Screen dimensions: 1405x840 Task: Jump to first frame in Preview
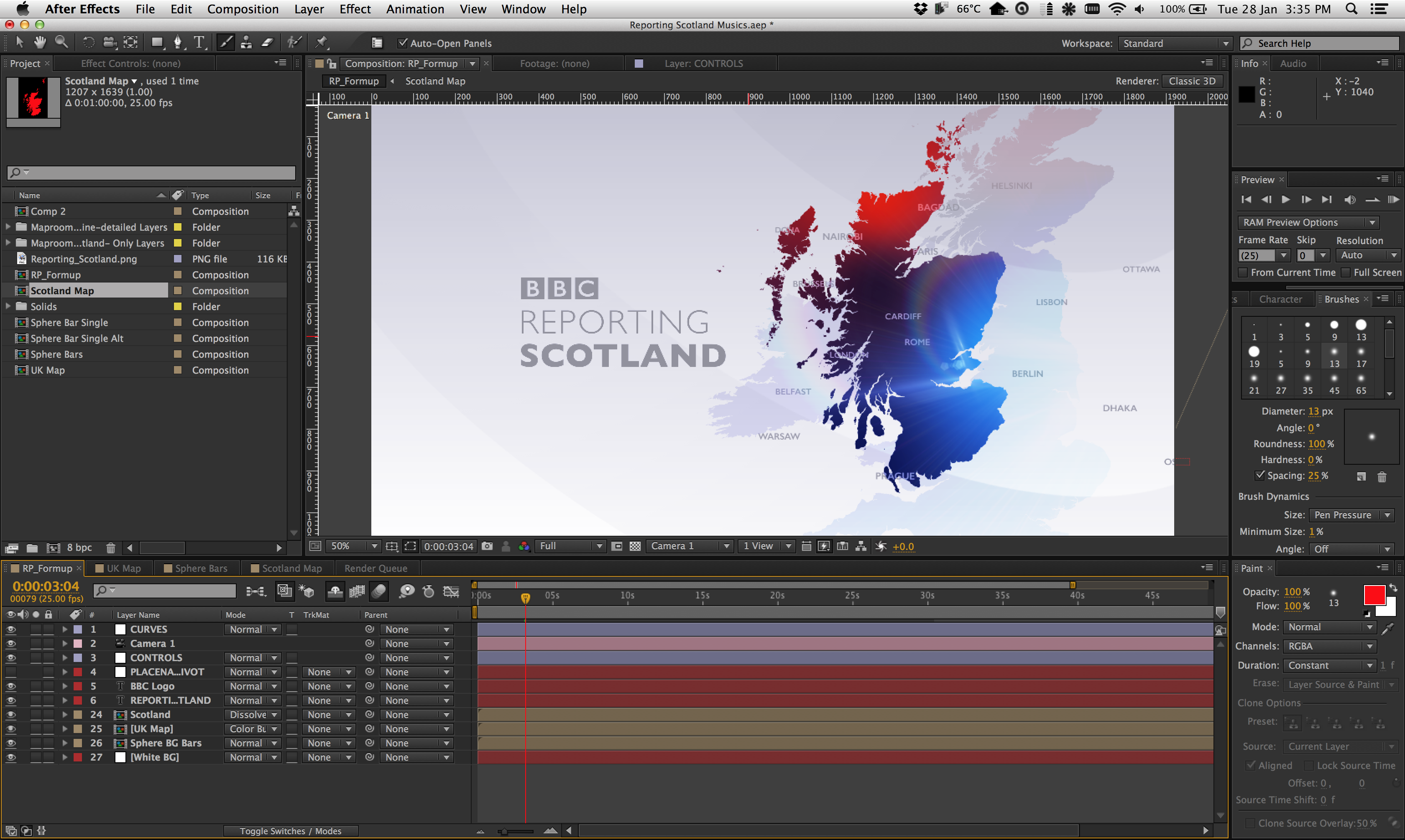(1246, 200)
